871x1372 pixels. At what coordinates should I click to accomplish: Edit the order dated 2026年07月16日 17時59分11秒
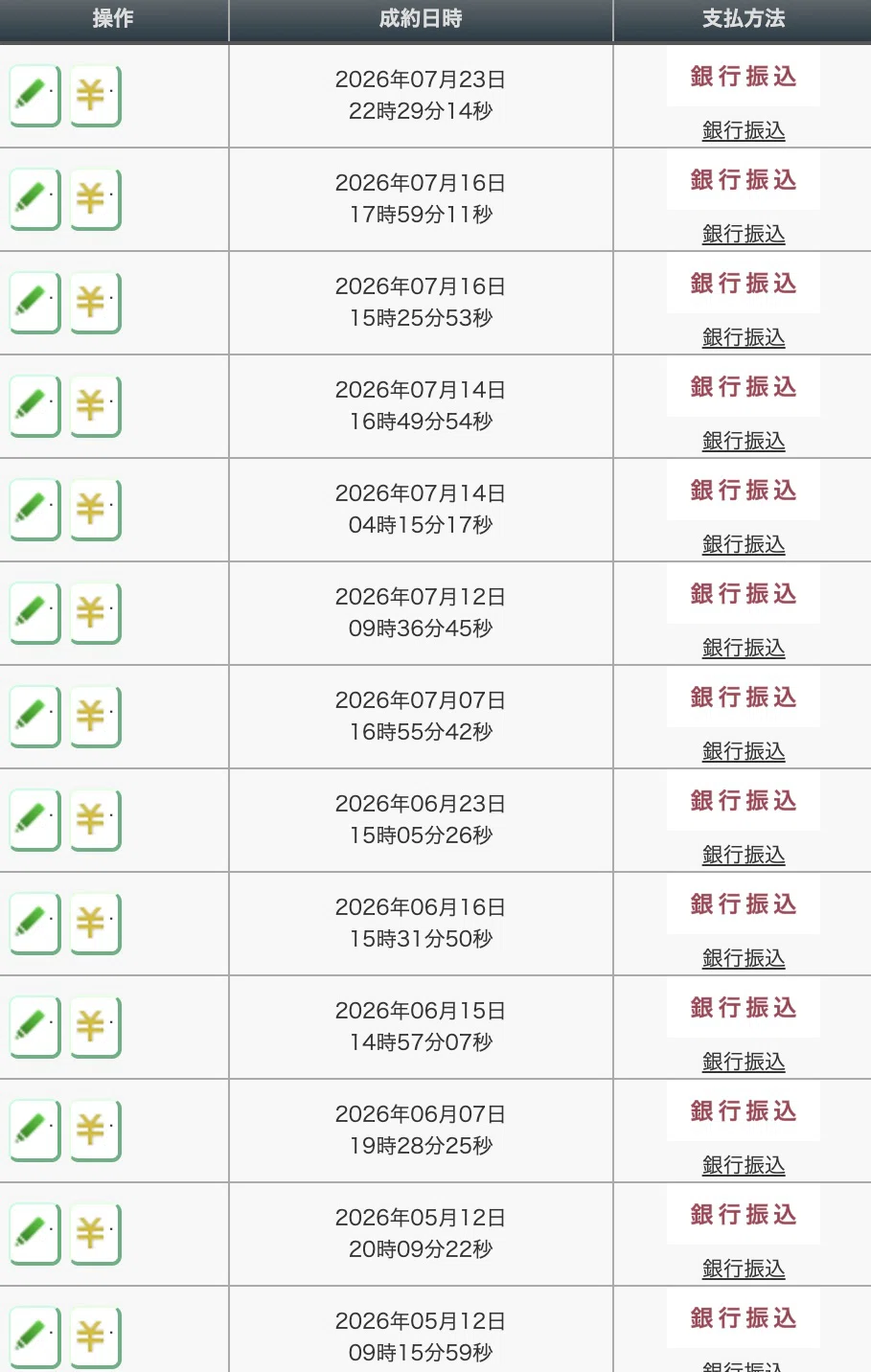pos(35,199)
